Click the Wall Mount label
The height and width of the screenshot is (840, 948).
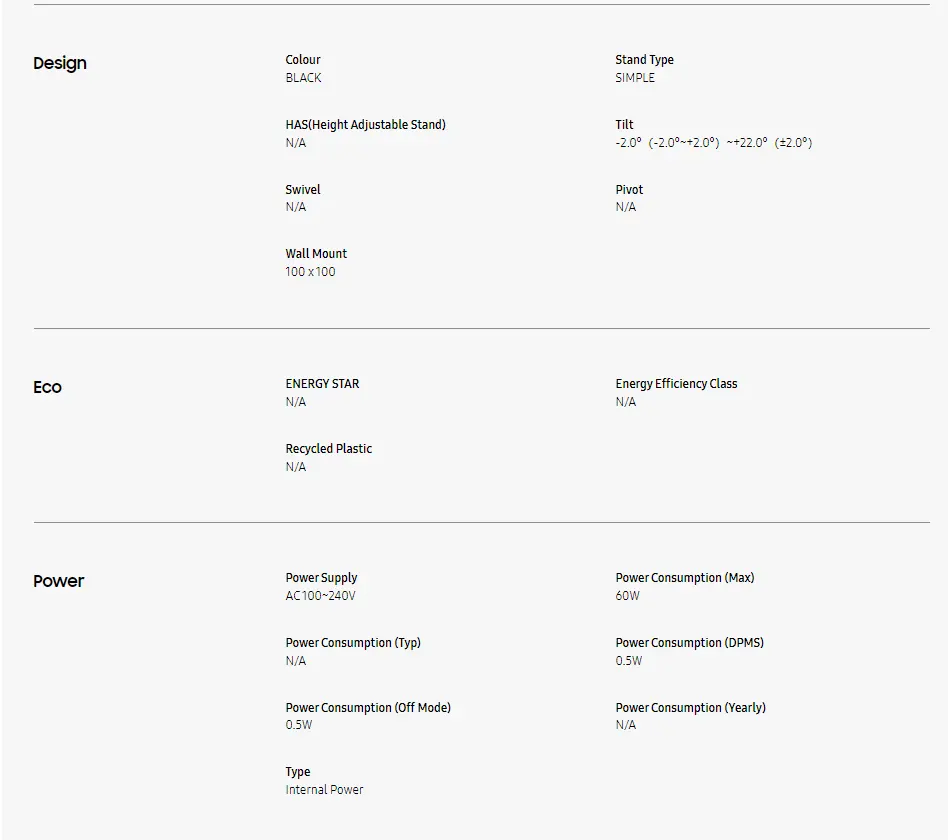(316, 254)
